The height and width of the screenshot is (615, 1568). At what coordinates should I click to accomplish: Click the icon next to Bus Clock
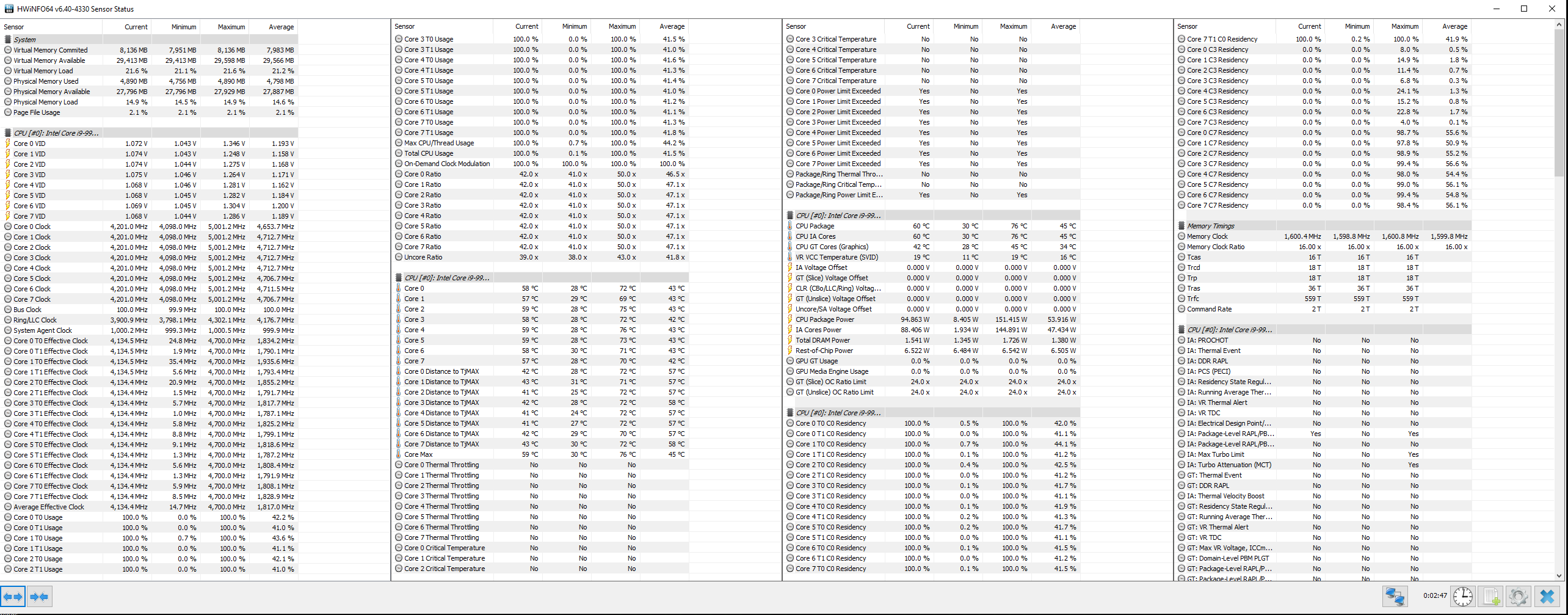coord(8,310)
